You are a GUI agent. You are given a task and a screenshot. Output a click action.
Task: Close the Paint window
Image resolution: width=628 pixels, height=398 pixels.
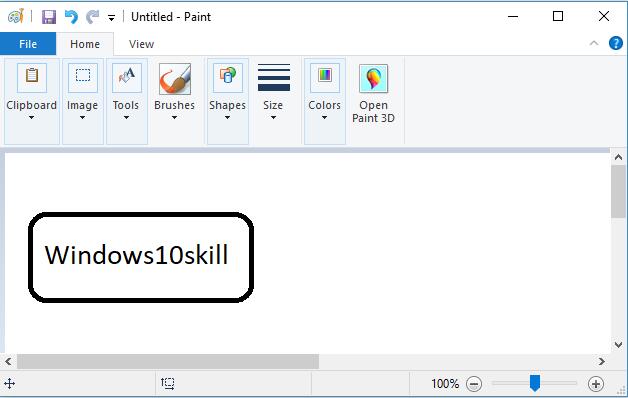(604, 16)
